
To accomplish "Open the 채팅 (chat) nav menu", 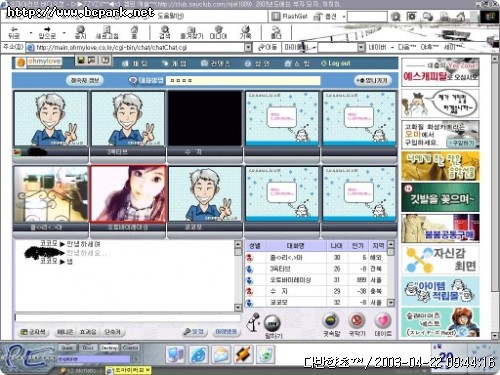I will [x=135, y=63].
